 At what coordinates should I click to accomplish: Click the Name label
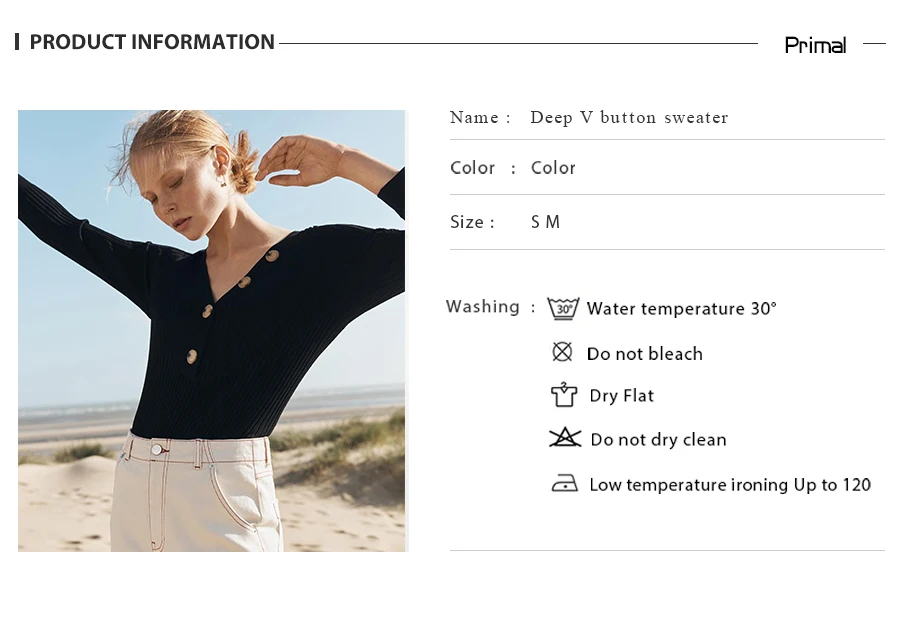click(x=474, y=118)
